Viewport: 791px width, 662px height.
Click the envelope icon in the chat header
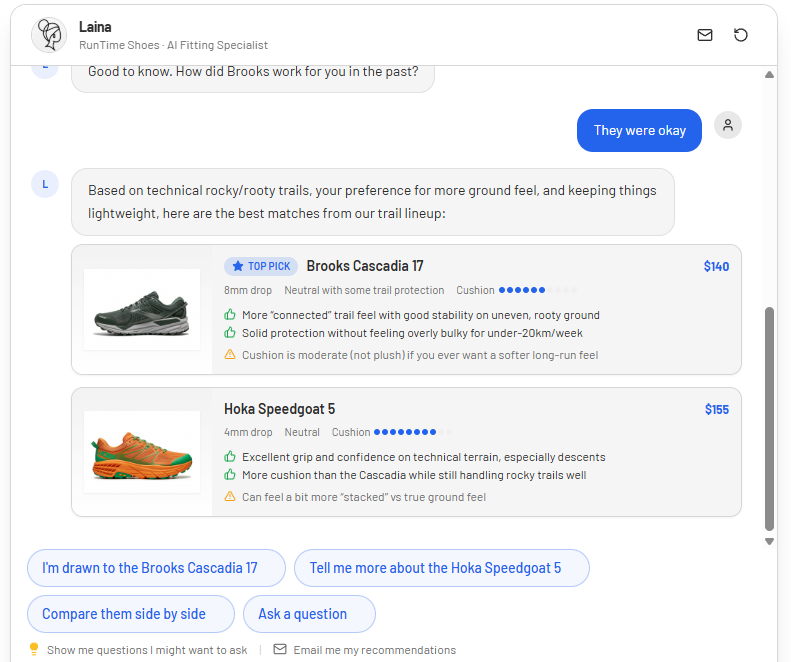pos(705,35)
